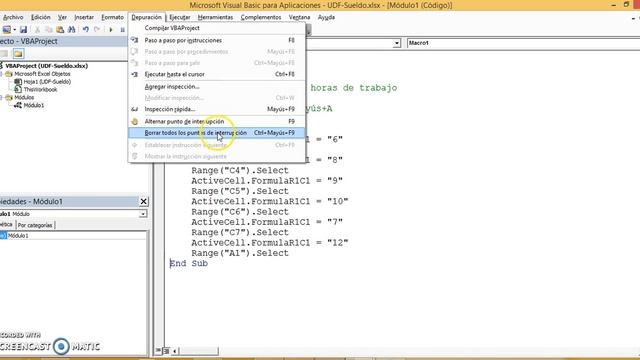The height and width of the screenshot is (360, 640).
Task: Choose Alternar punto de interrupción
Action: pyautogui.click(x=217, y=121)
